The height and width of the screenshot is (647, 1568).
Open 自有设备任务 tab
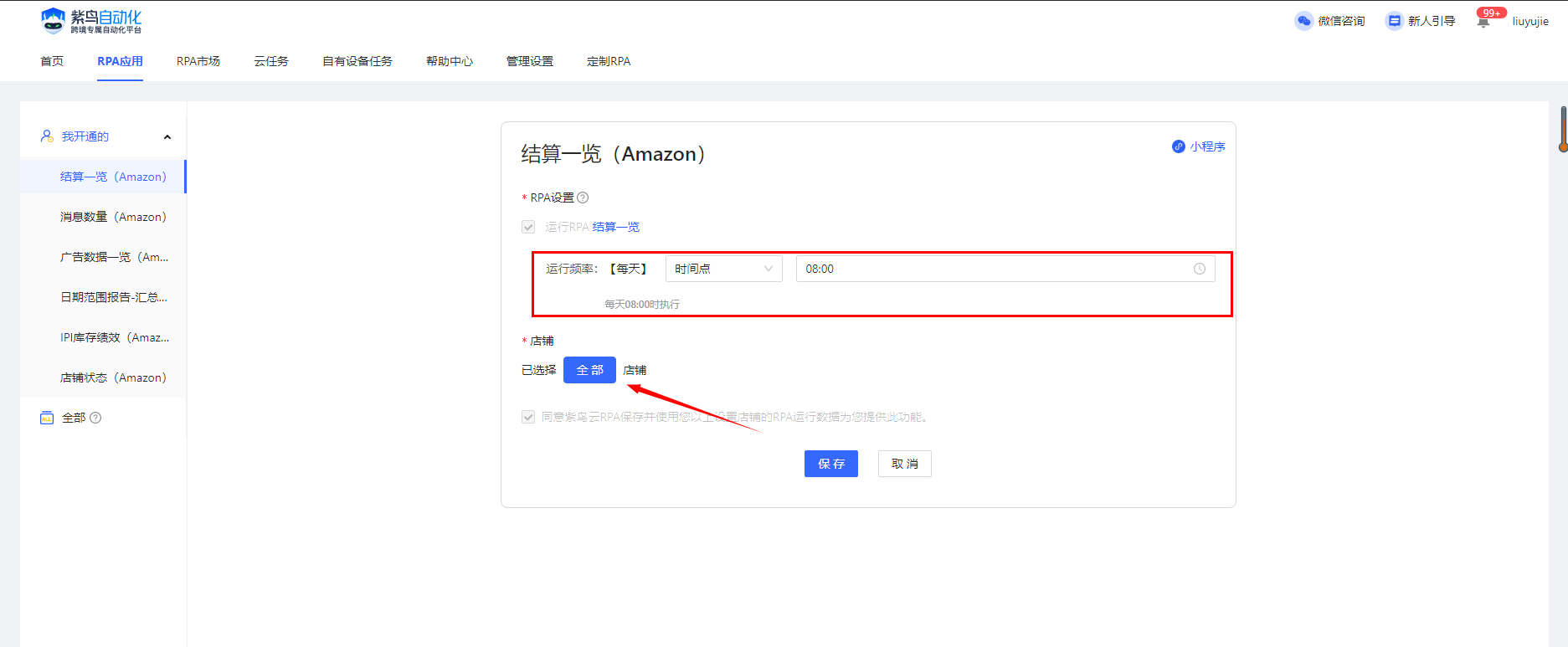(357, 61)
